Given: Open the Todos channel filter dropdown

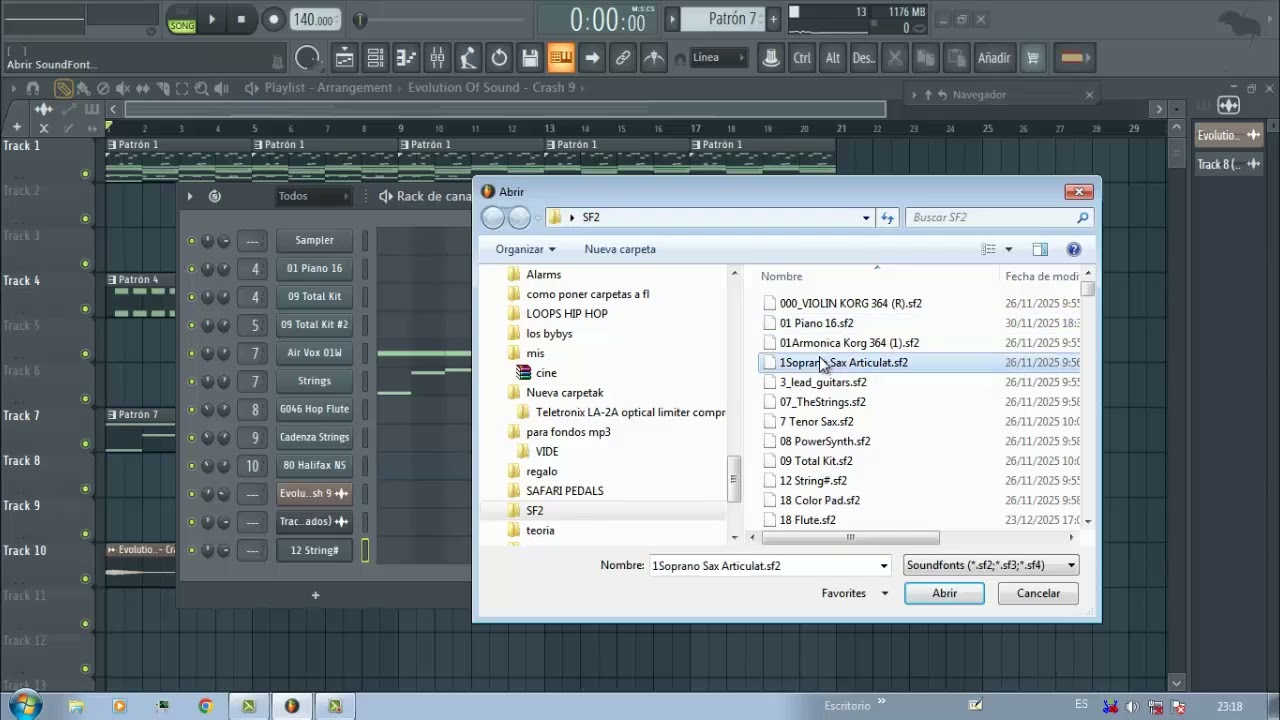Looking at the screenshot, I should 313,196.
